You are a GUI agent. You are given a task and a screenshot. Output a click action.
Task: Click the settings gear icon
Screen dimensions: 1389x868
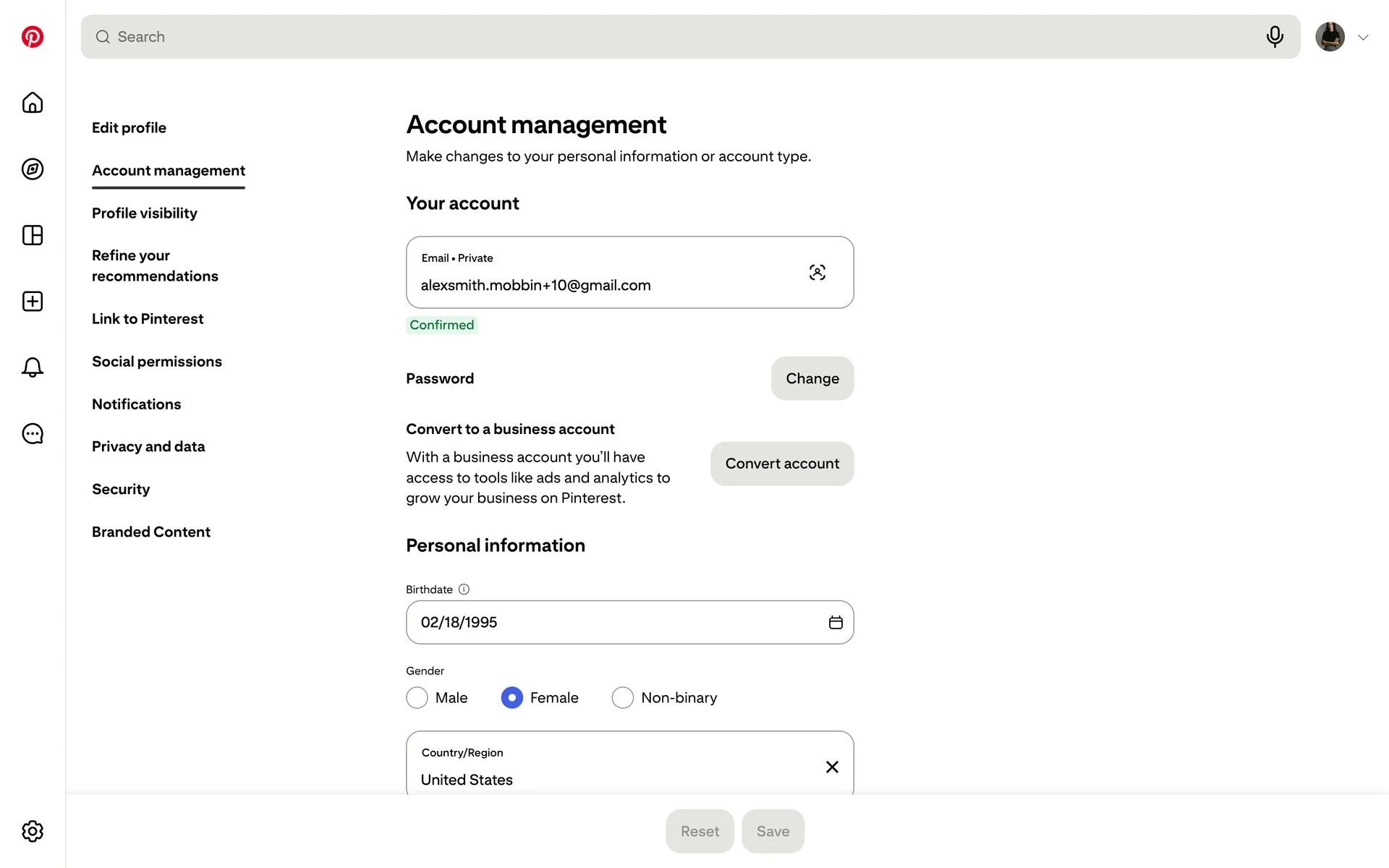coord(33,831)
